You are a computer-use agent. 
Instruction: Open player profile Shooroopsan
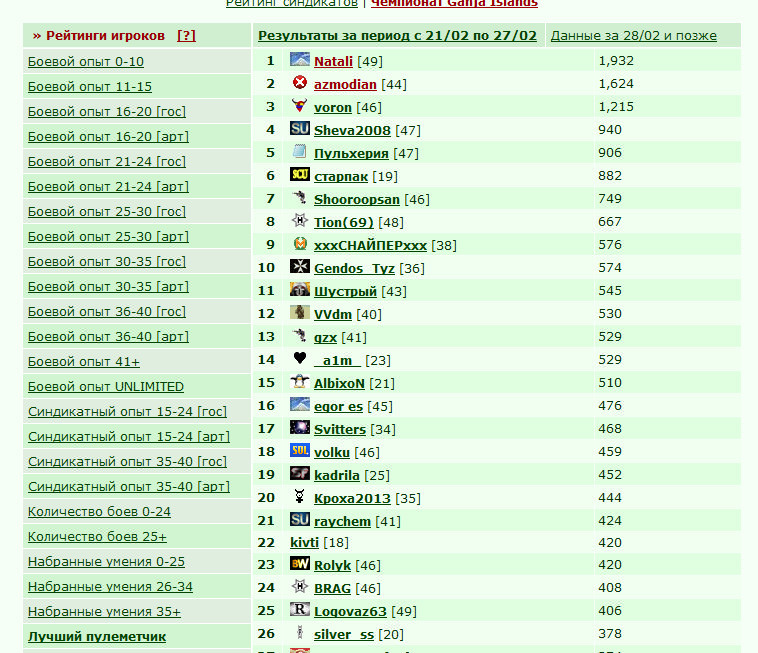pos(357,199)
